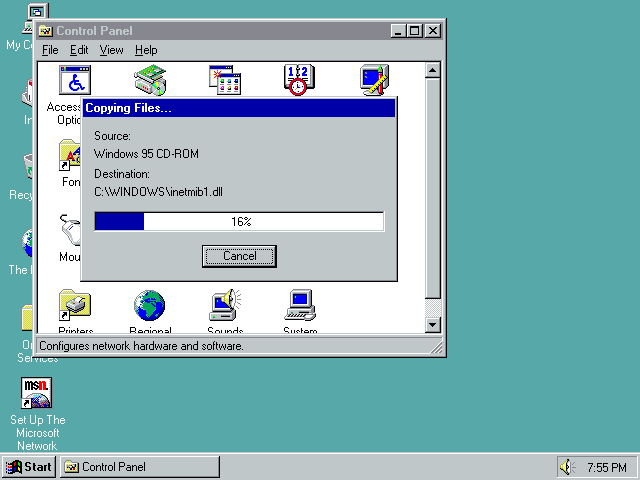The height and width of the screenshot is (480, 640).
Task: Click the destination path C:\WINDOWS\inetmib1.dll
Action: 158,192
